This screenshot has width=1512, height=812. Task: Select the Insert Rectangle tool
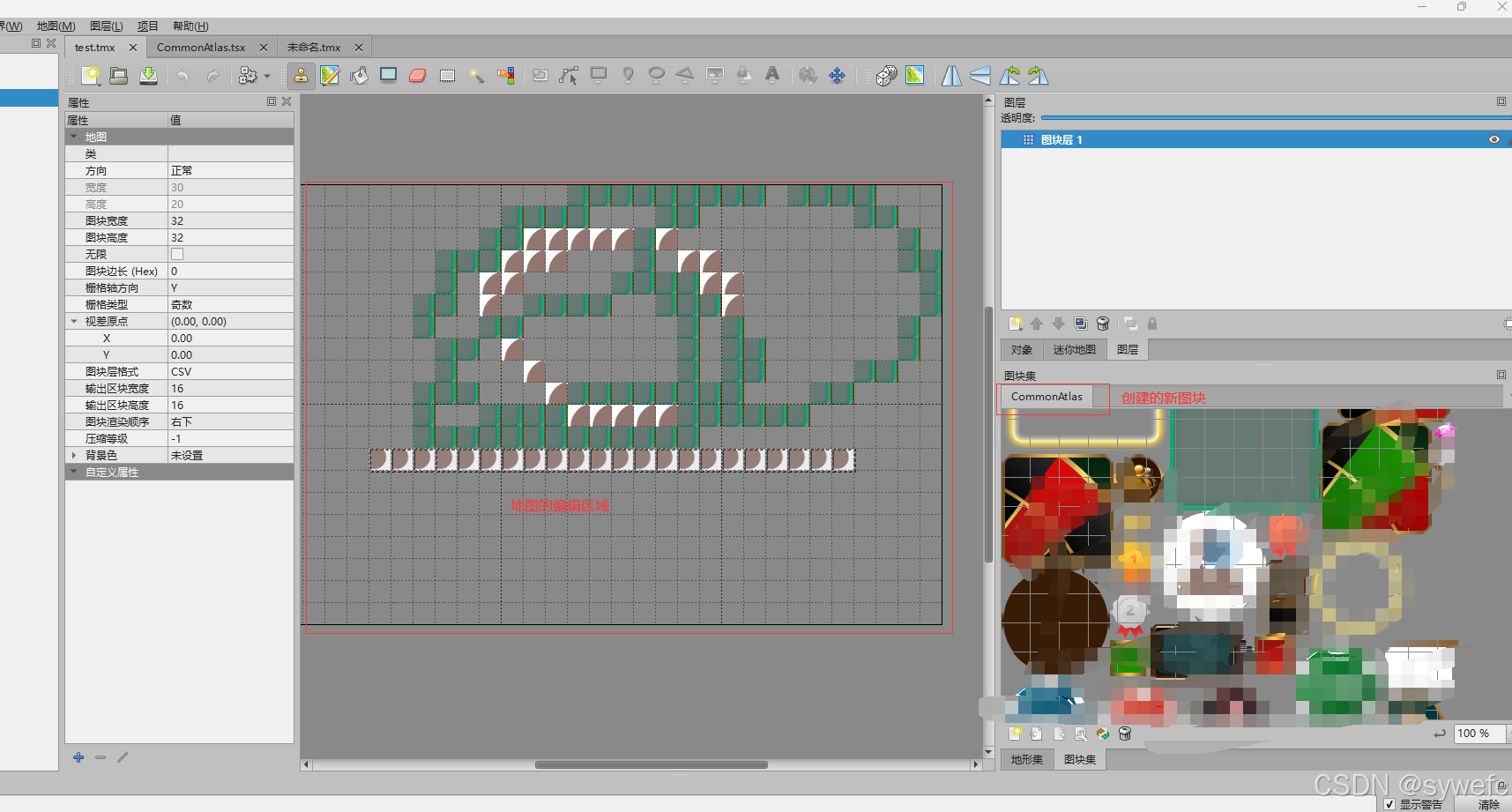pyautogui.click(x=599, y=76)
